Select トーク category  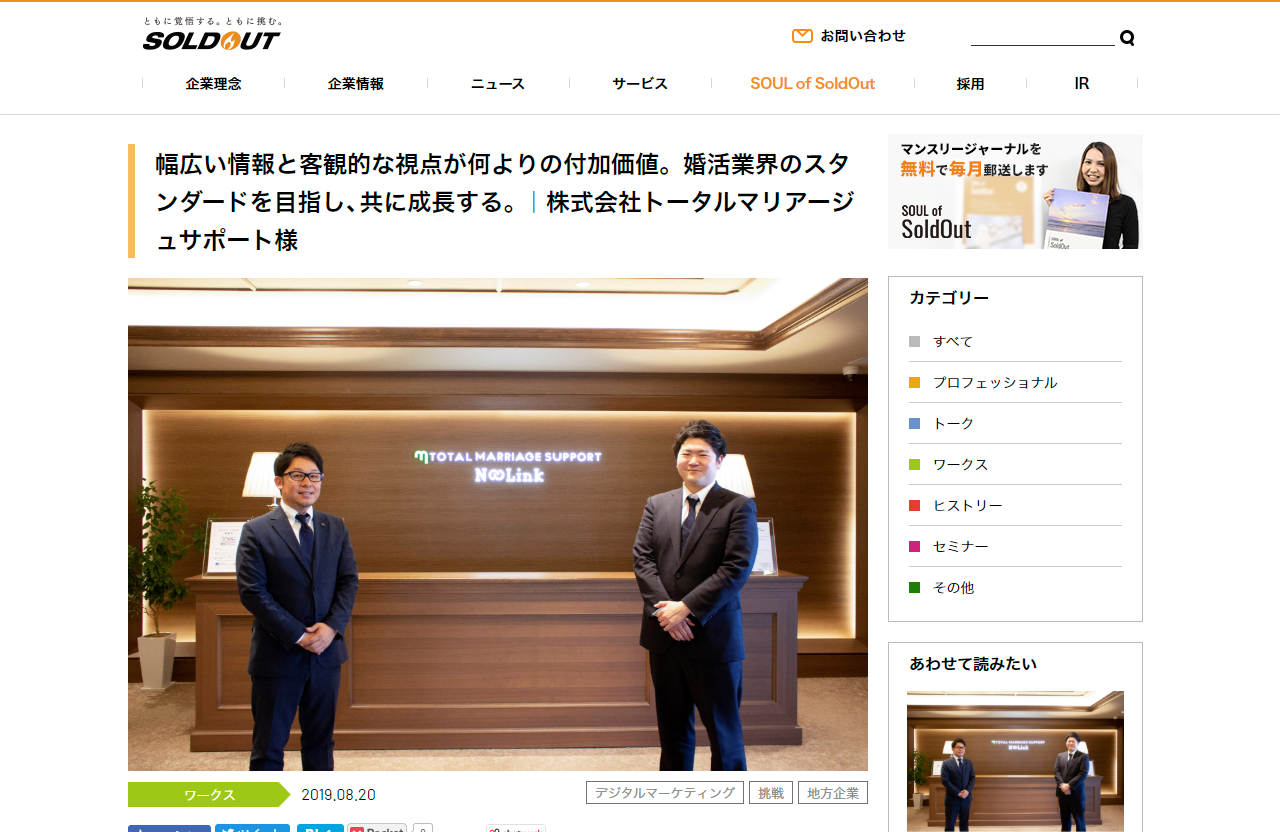953,423
